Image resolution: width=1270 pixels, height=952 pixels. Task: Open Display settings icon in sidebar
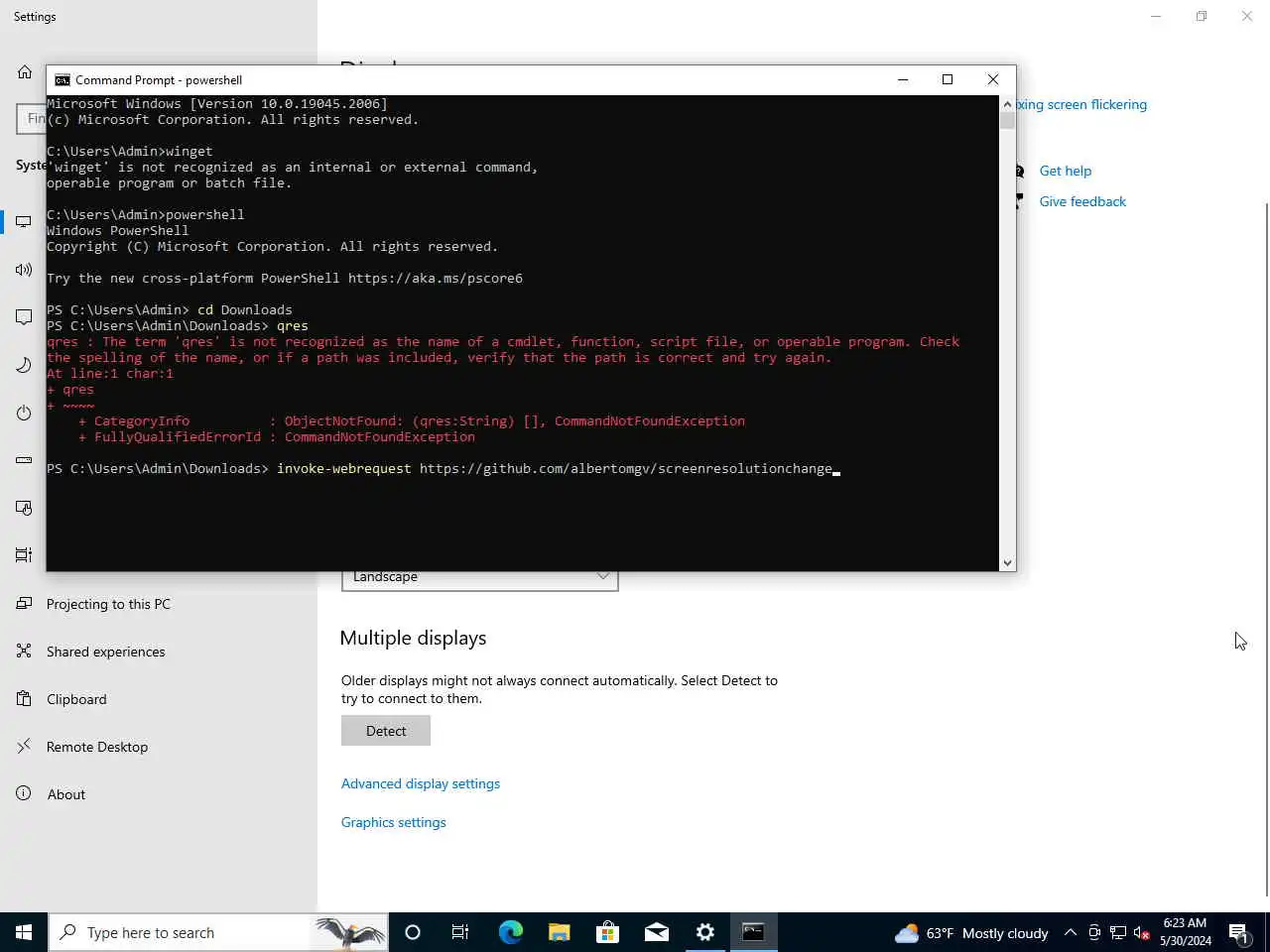24,222
